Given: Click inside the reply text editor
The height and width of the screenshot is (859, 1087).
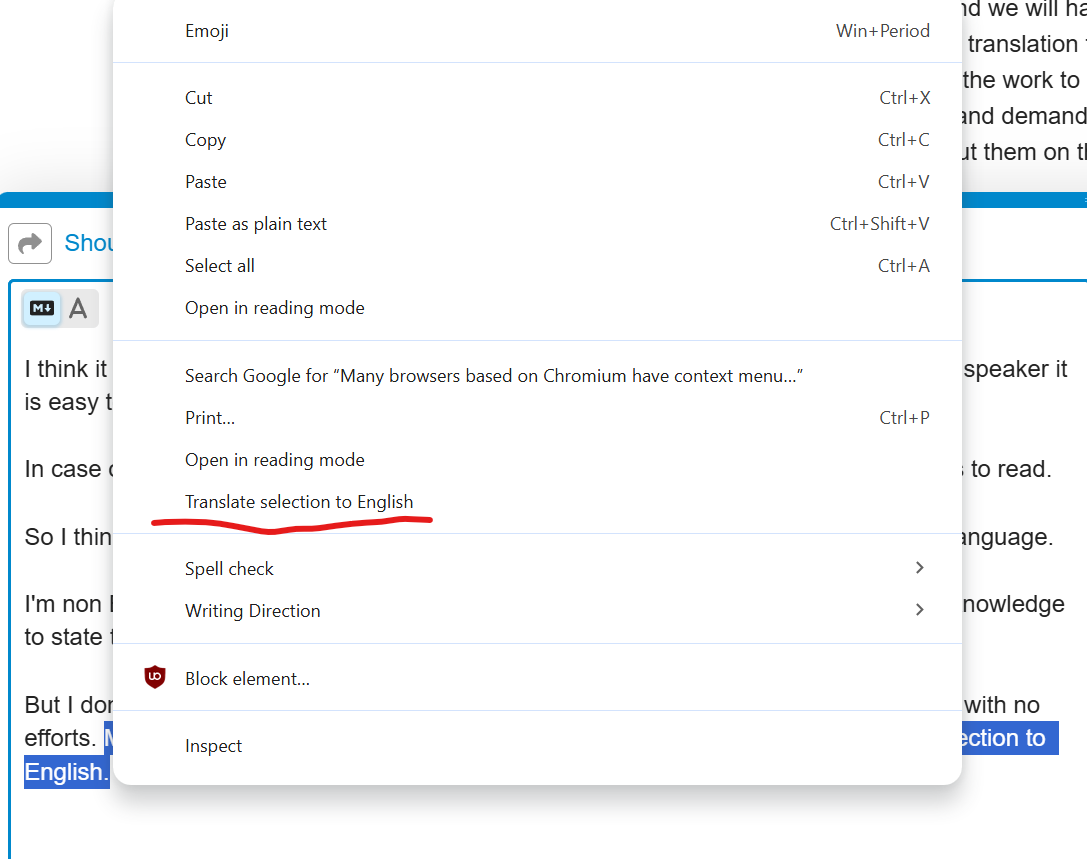Looking at the screenshot, I should point(60,820).
